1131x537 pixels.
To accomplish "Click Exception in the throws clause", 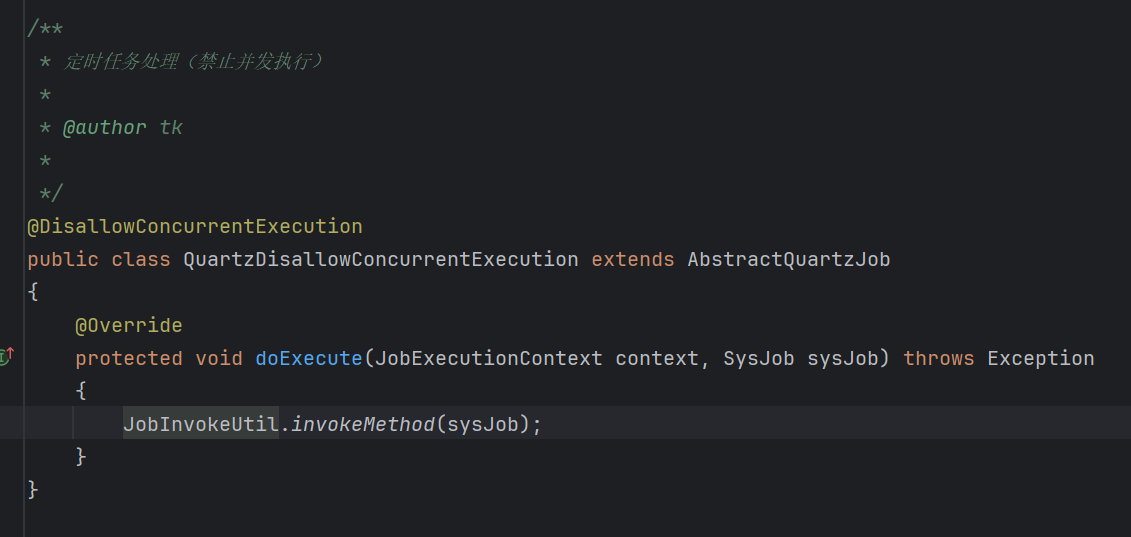I will click(1041, 358).
